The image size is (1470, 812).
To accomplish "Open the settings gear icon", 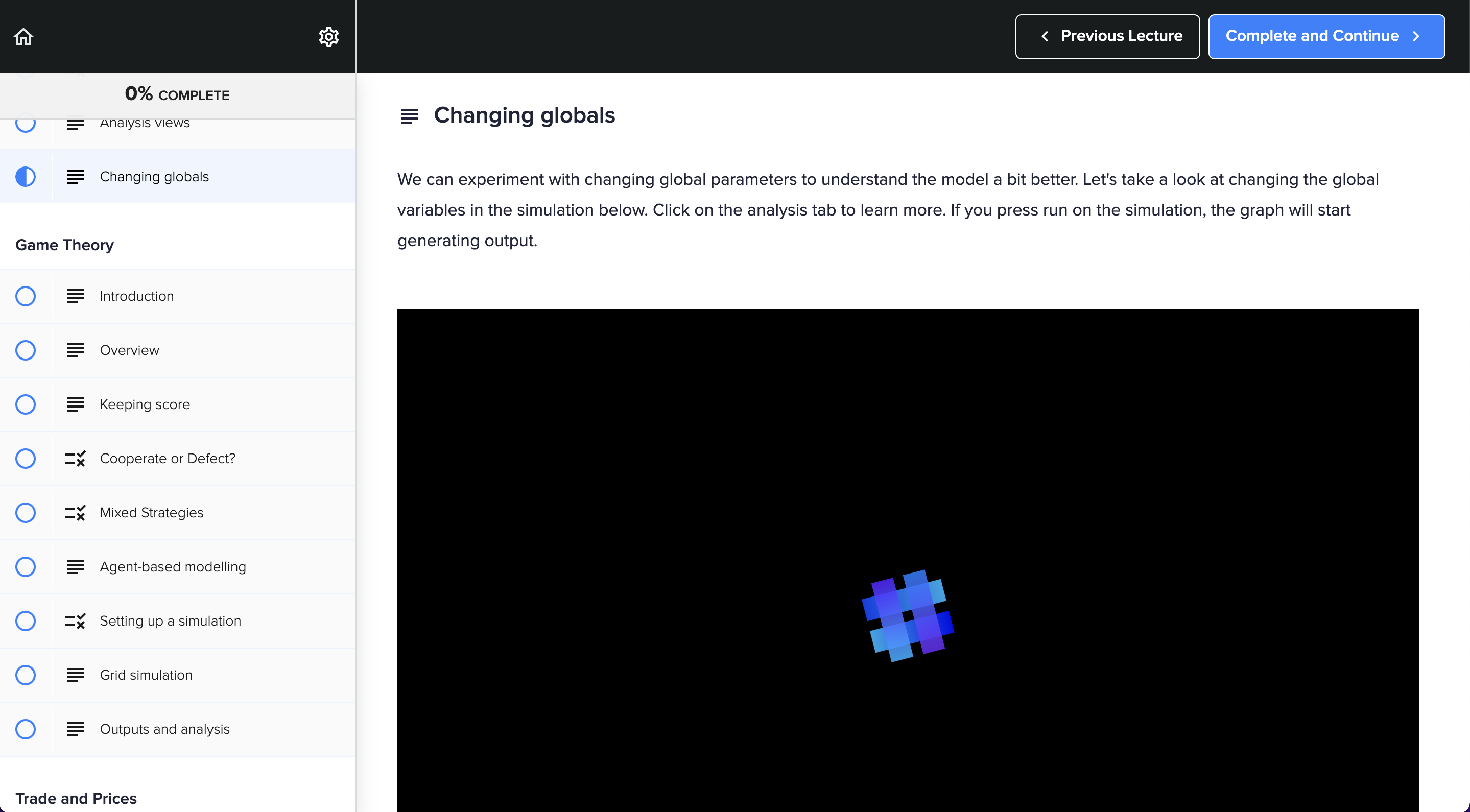I will [329, 37].
